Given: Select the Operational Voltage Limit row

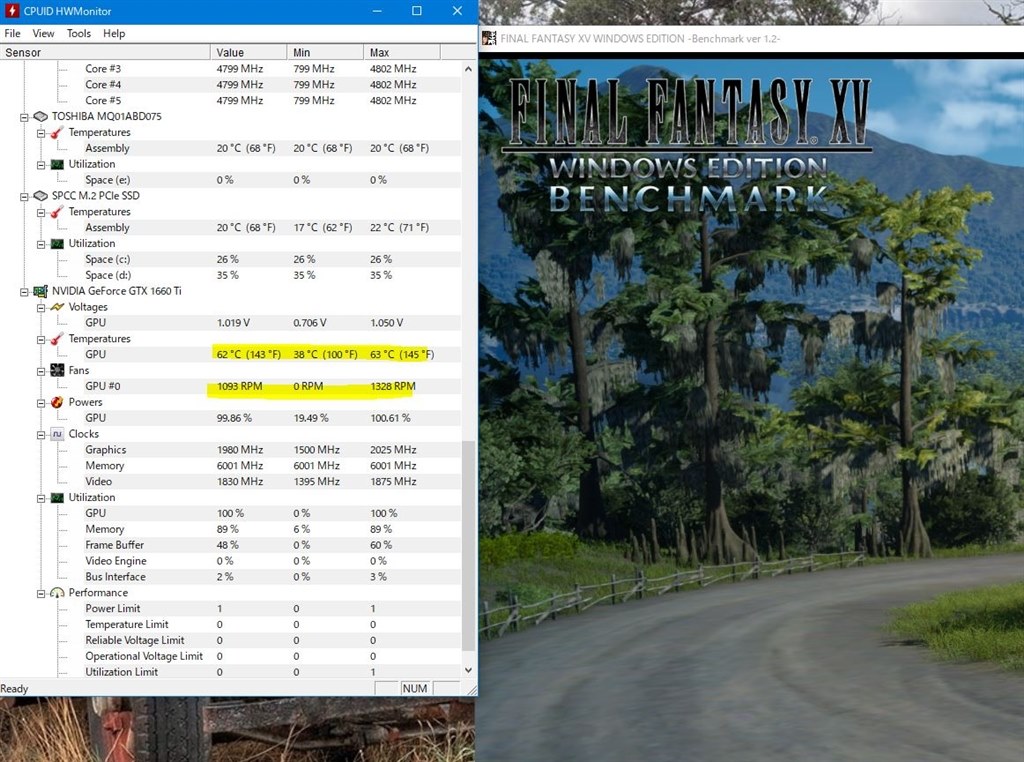Looking at the screenshot, I should [x=231, y=656].
